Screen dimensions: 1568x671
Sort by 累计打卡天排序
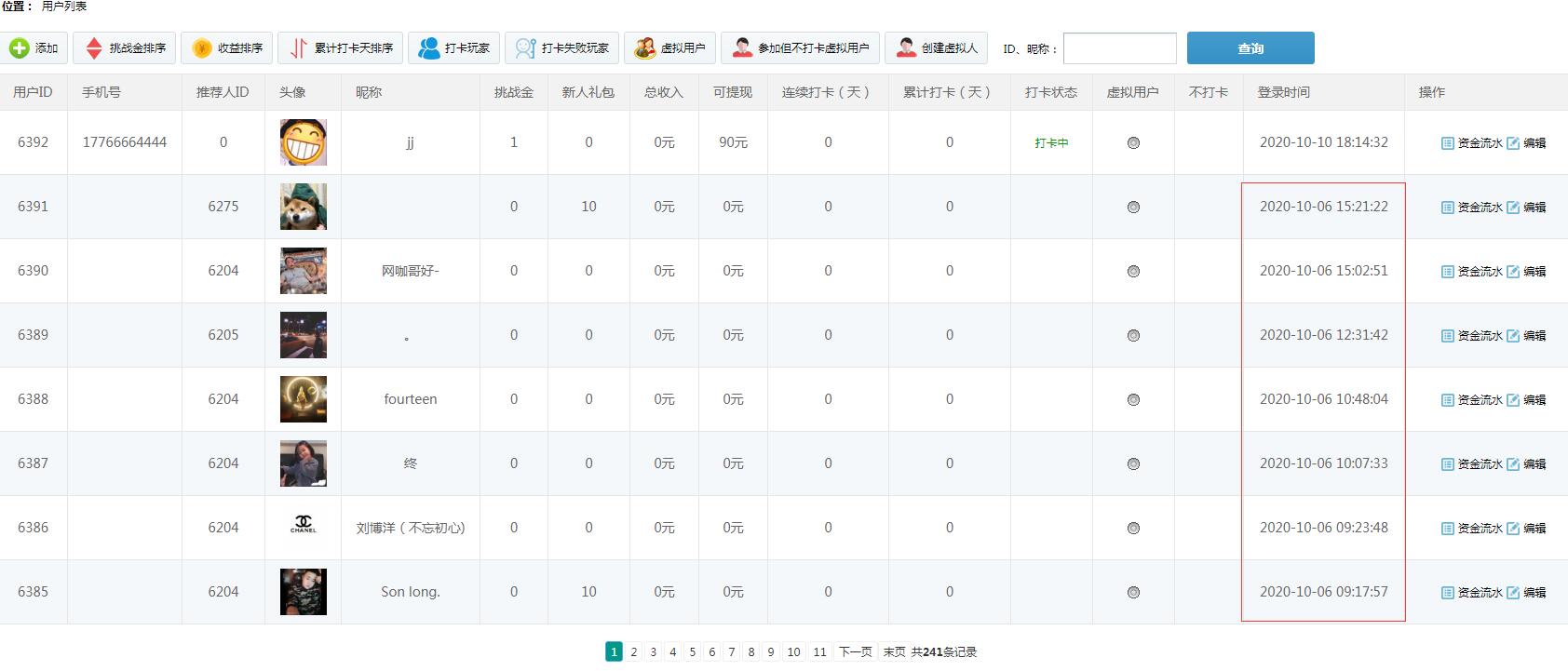click(x=340, y=48)
